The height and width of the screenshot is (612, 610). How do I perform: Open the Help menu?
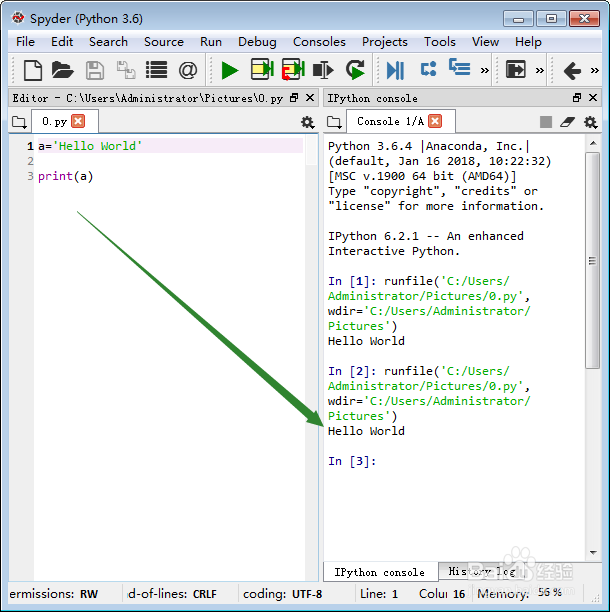528,42
